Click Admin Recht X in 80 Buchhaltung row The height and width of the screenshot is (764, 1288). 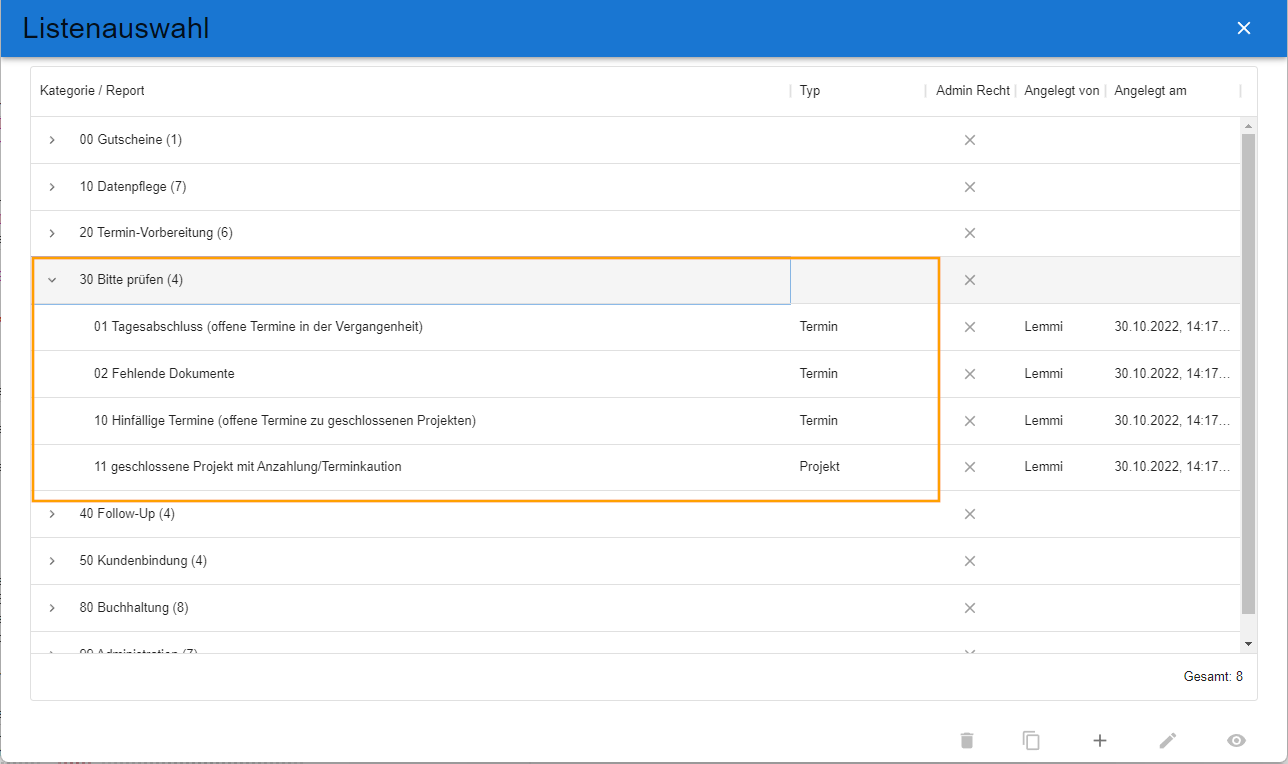pyautogui.click(x=969, y=608)
